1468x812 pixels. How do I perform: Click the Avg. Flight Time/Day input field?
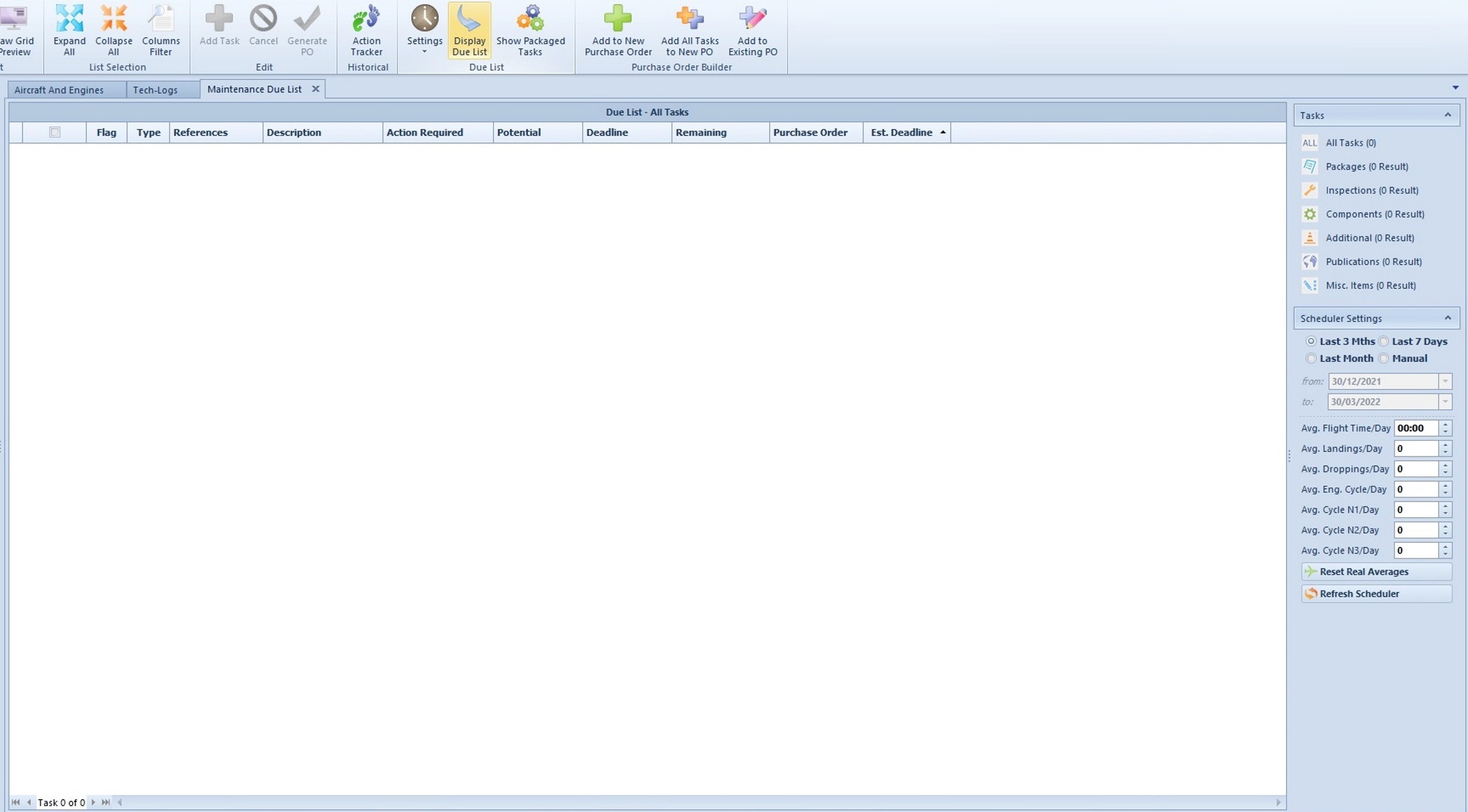(1416, 428)
